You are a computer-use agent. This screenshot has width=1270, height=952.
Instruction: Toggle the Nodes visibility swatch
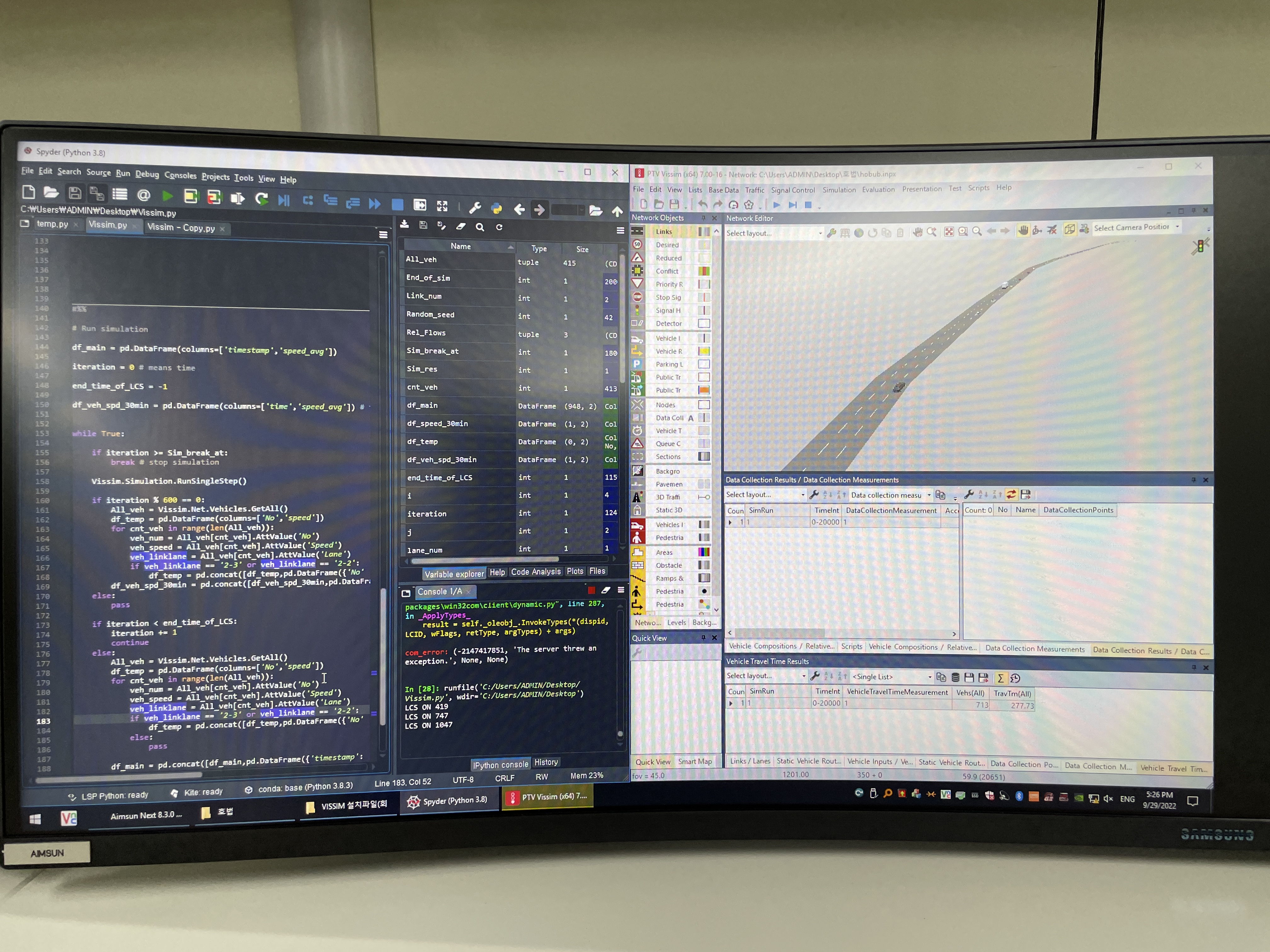[x=704, y=405]
